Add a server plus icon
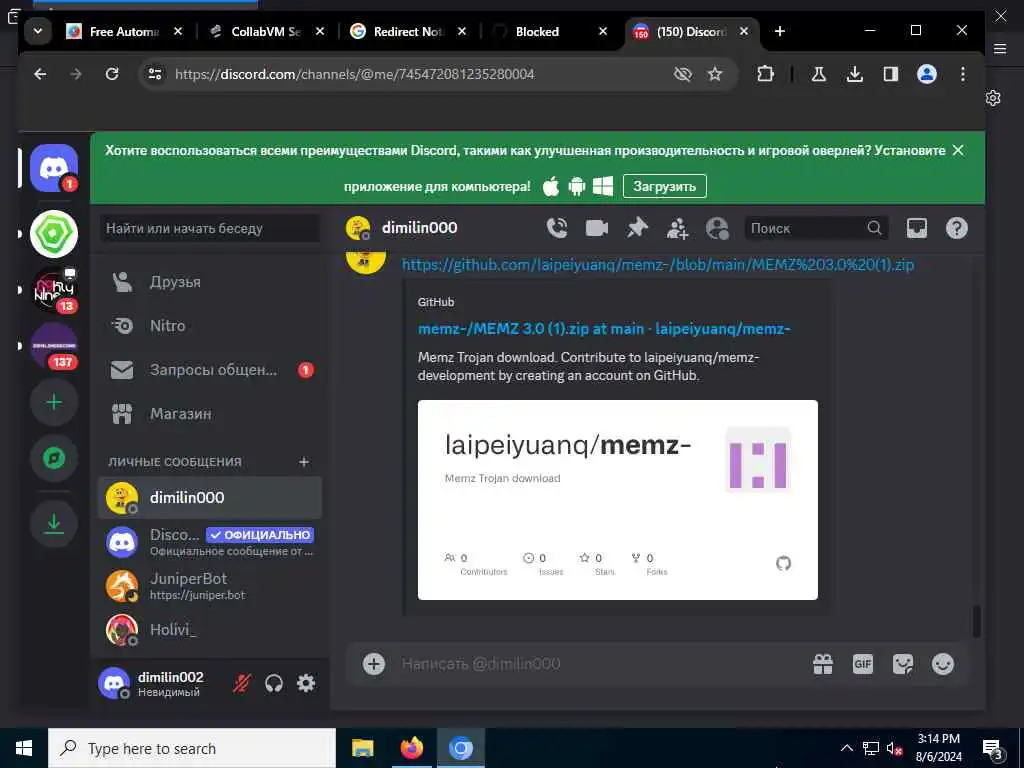The image size is (1024, 768). coord(54,402)
